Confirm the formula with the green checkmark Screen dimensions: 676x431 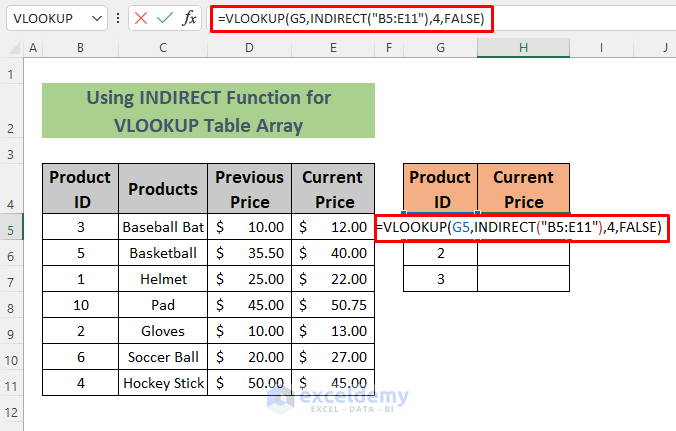click(164, 19)
